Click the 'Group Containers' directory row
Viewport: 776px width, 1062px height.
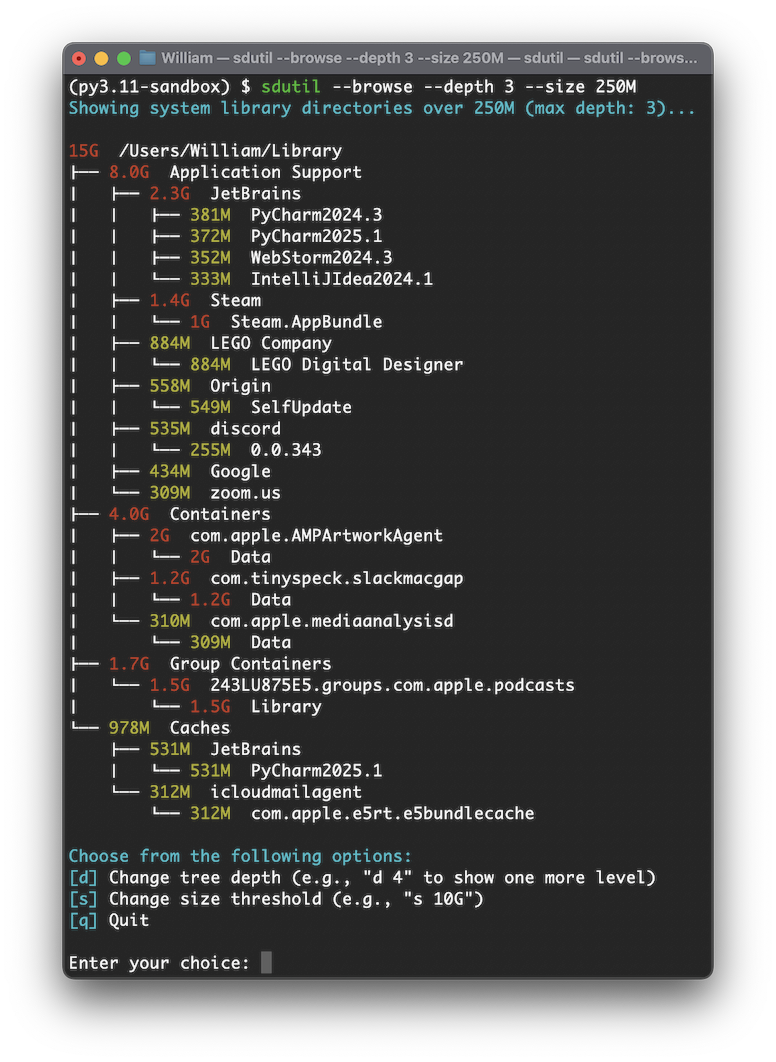point(220,664)
